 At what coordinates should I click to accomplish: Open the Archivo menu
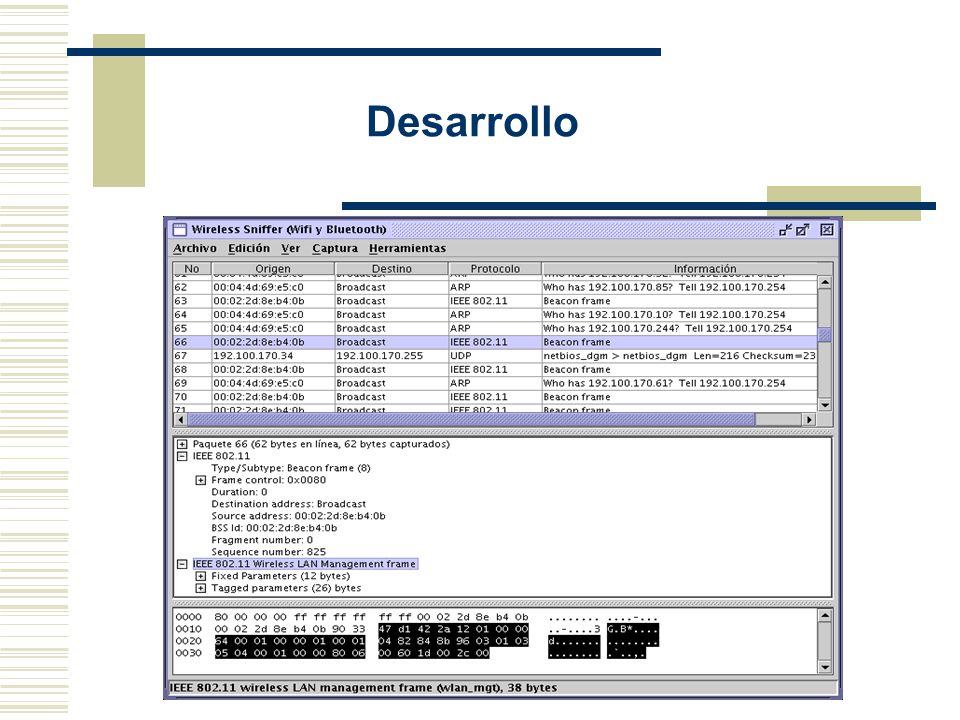pos(195,248)
